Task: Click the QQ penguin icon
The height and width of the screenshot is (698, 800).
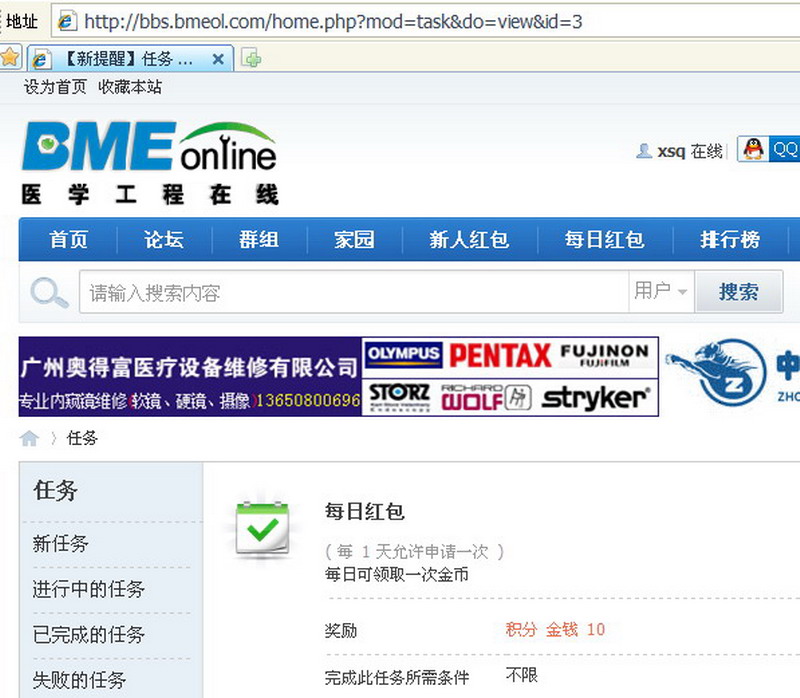Action: tap(754, 150)
